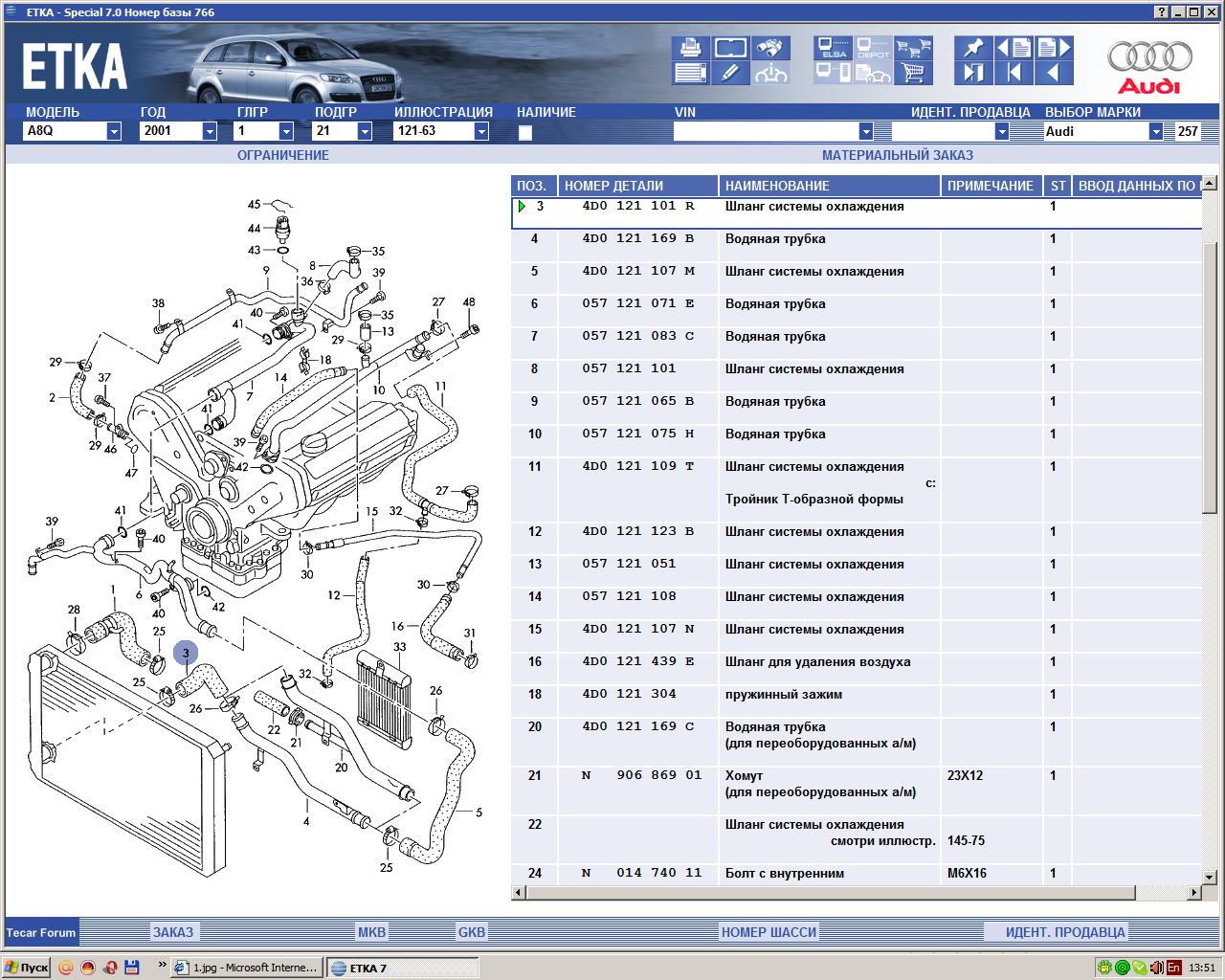Switch to the НОМЕР ШАССИ tab

[x=768, y=932]
